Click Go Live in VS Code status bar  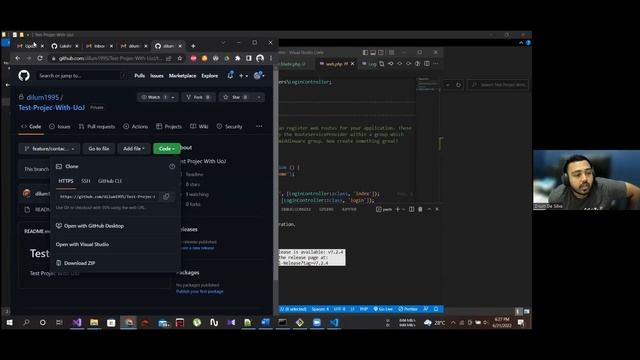point(383,309)
